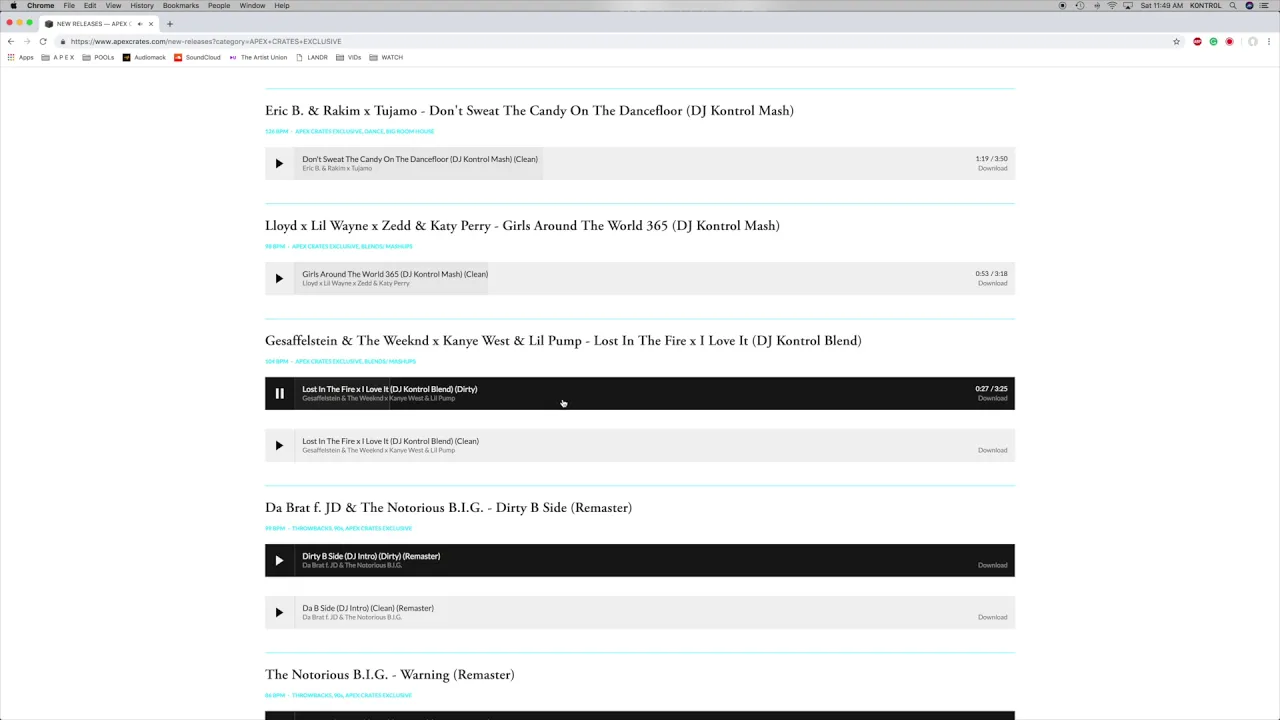Open the Wi-Fi status menu

click(1112, 6)
